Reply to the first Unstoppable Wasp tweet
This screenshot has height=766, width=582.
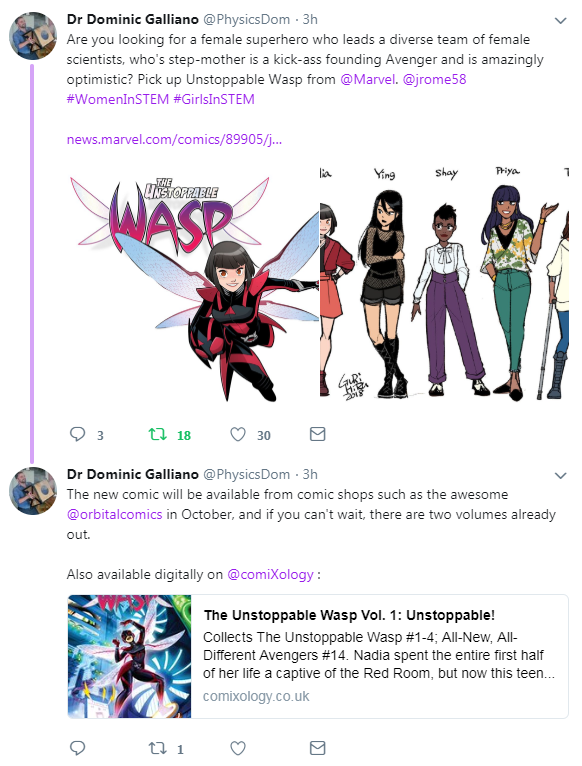pyautogui.click(x=78, y=434)
